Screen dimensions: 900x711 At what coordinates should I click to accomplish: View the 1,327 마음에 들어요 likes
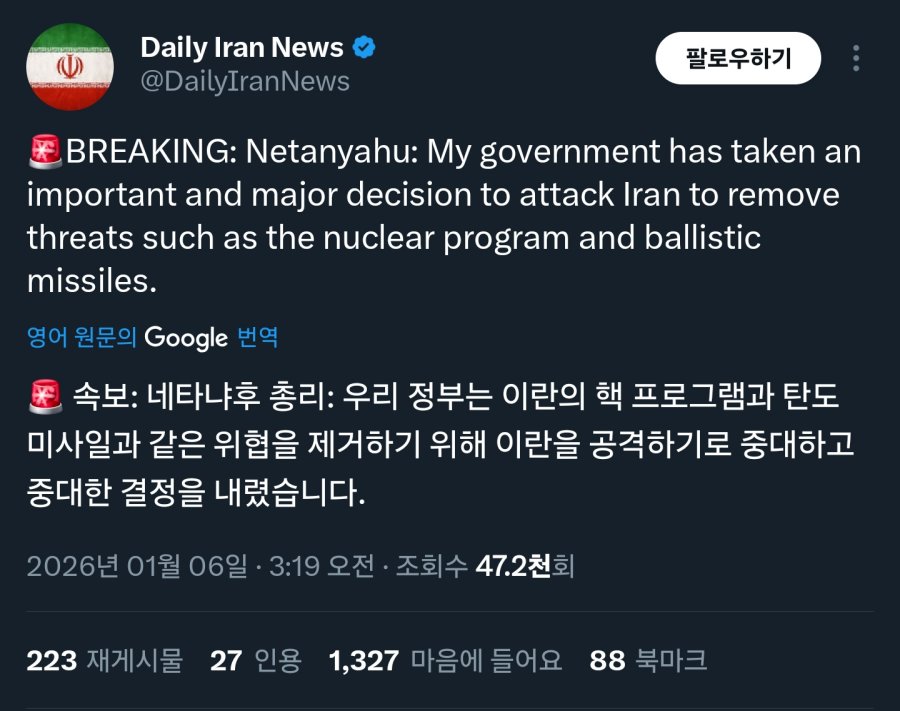(444, 660)
